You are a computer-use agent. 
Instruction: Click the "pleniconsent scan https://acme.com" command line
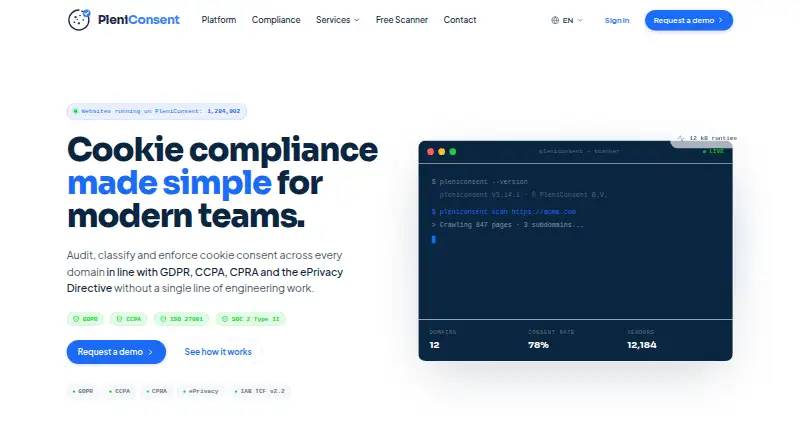504,211
